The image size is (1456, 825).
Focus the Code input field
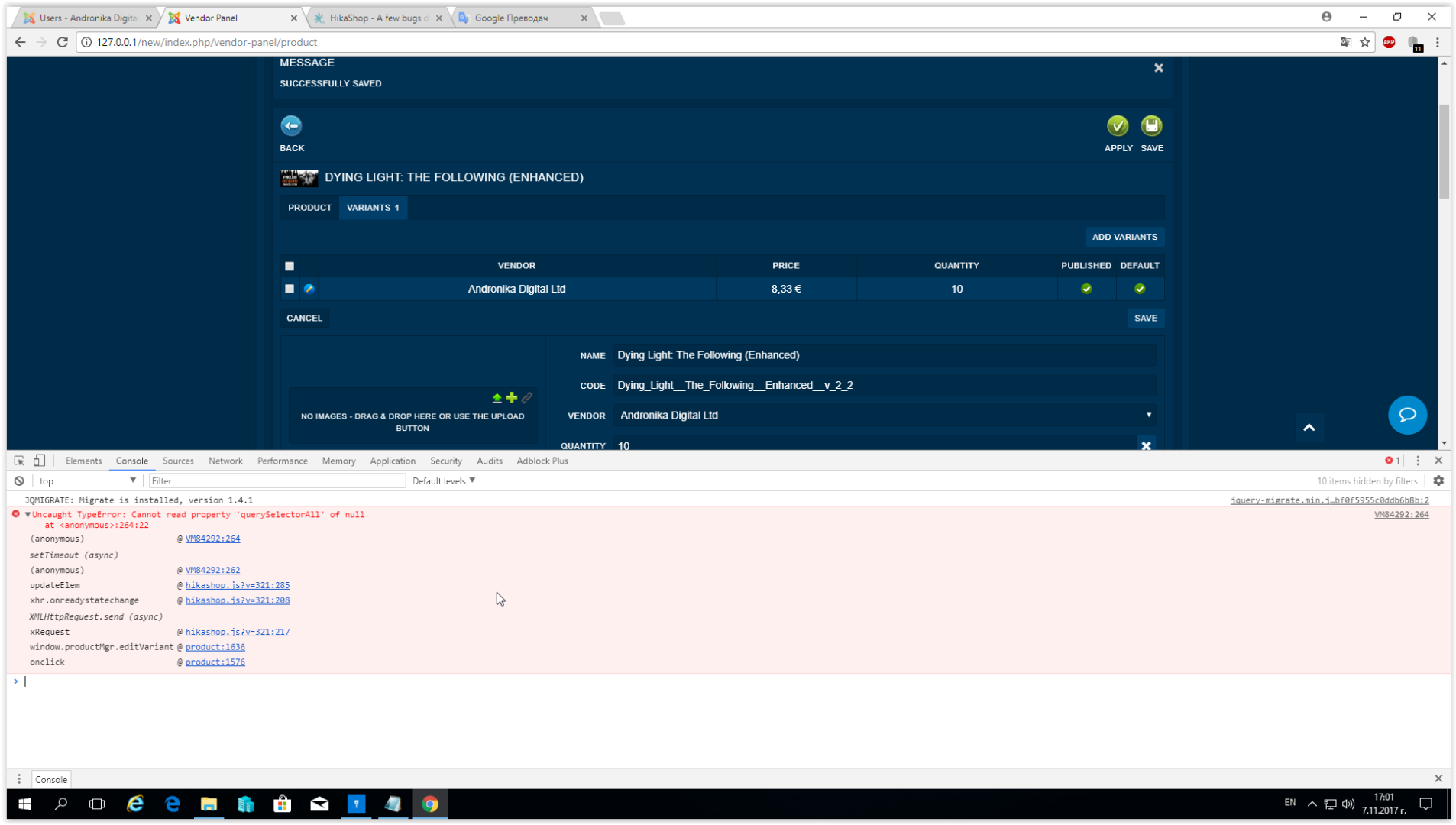[x=885, y=385]
